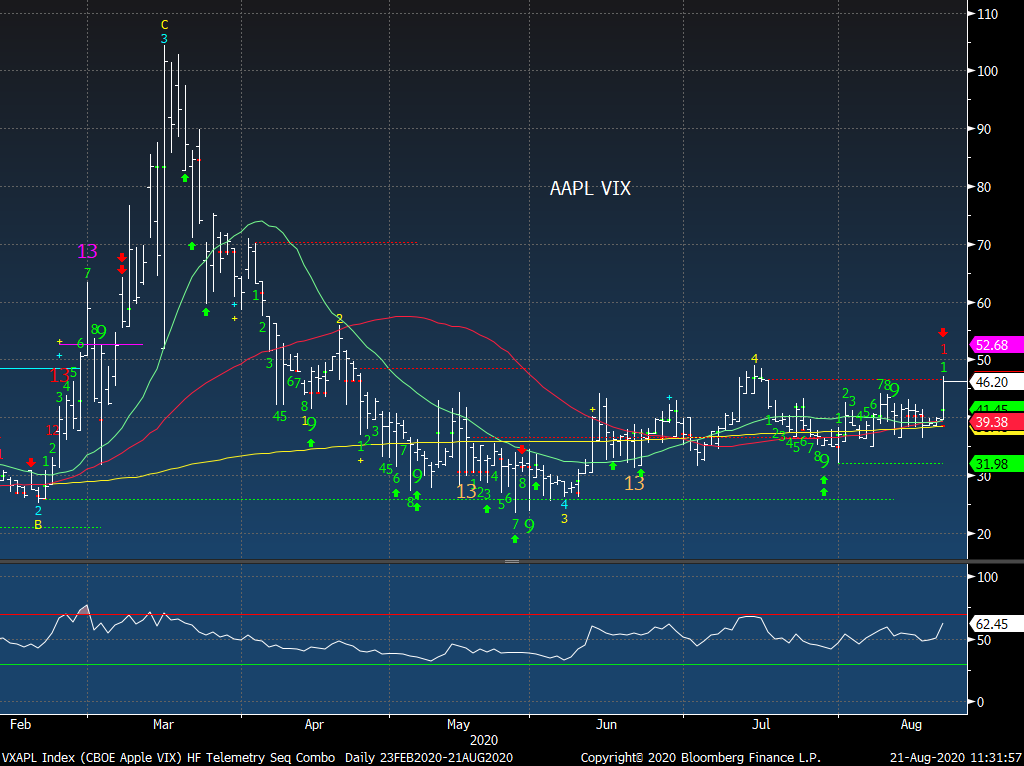Click the VXAPL Index description in status bar
The height and width of the screenshot is (766, 1024).
(80, 757)
